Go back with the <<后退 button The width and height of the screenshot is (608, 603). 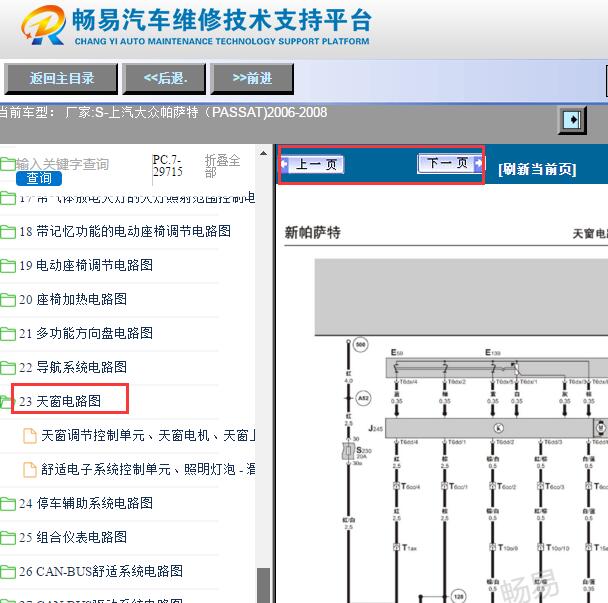tap(164, 79)
